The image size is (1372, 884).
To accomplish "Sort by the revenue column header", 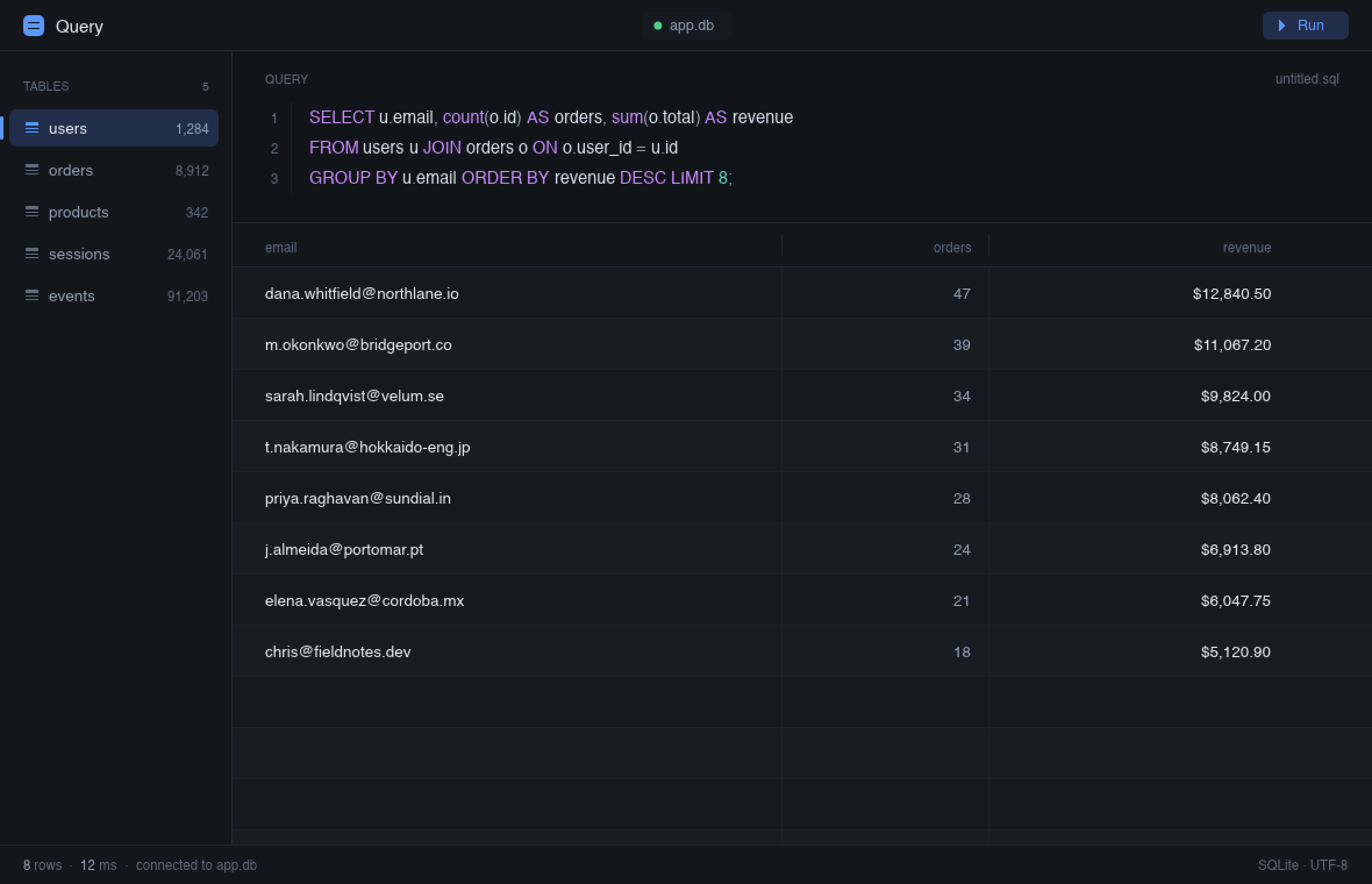I will 1247,248.
